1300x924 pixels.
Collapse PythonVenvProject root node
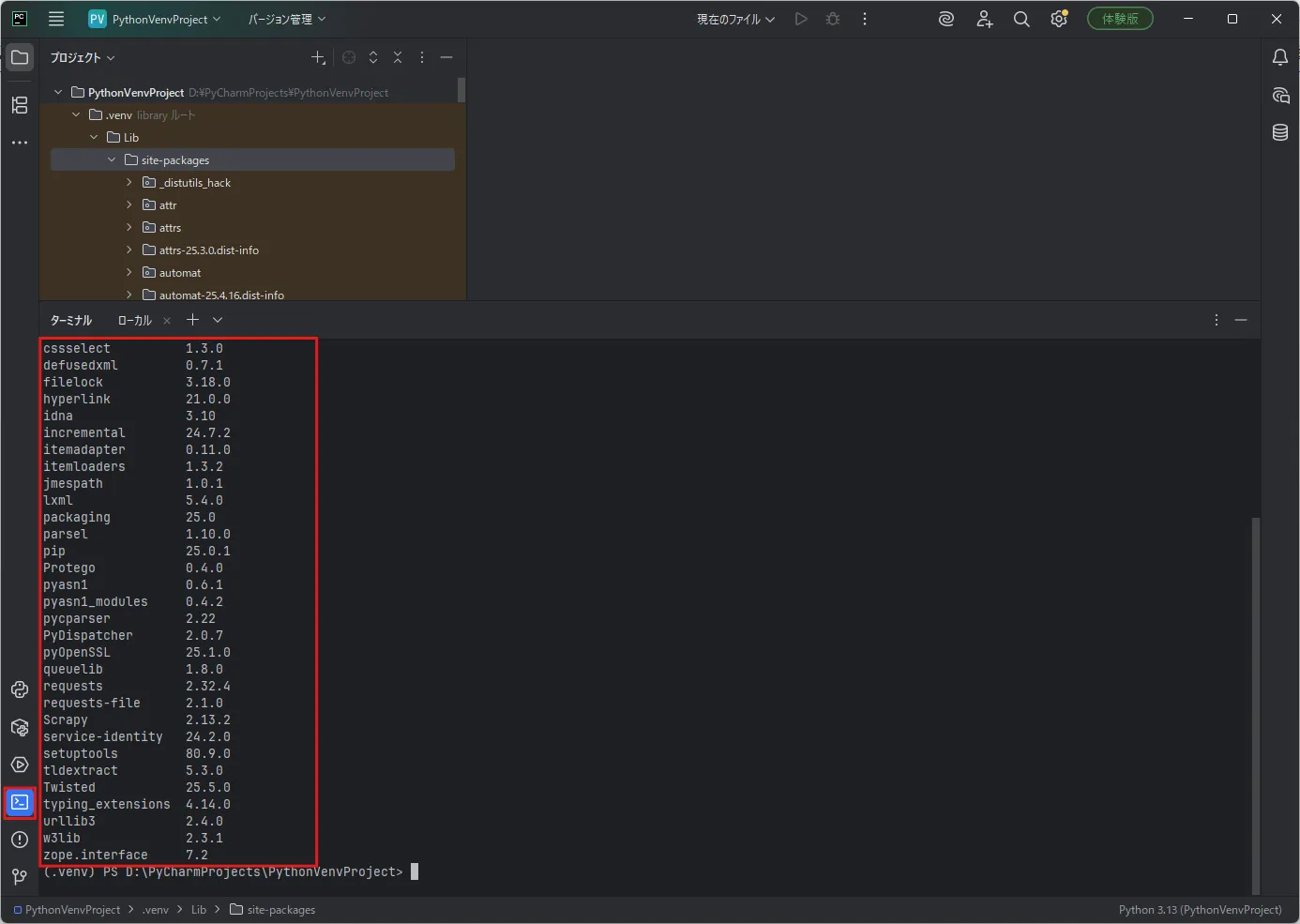pos(58,92)
